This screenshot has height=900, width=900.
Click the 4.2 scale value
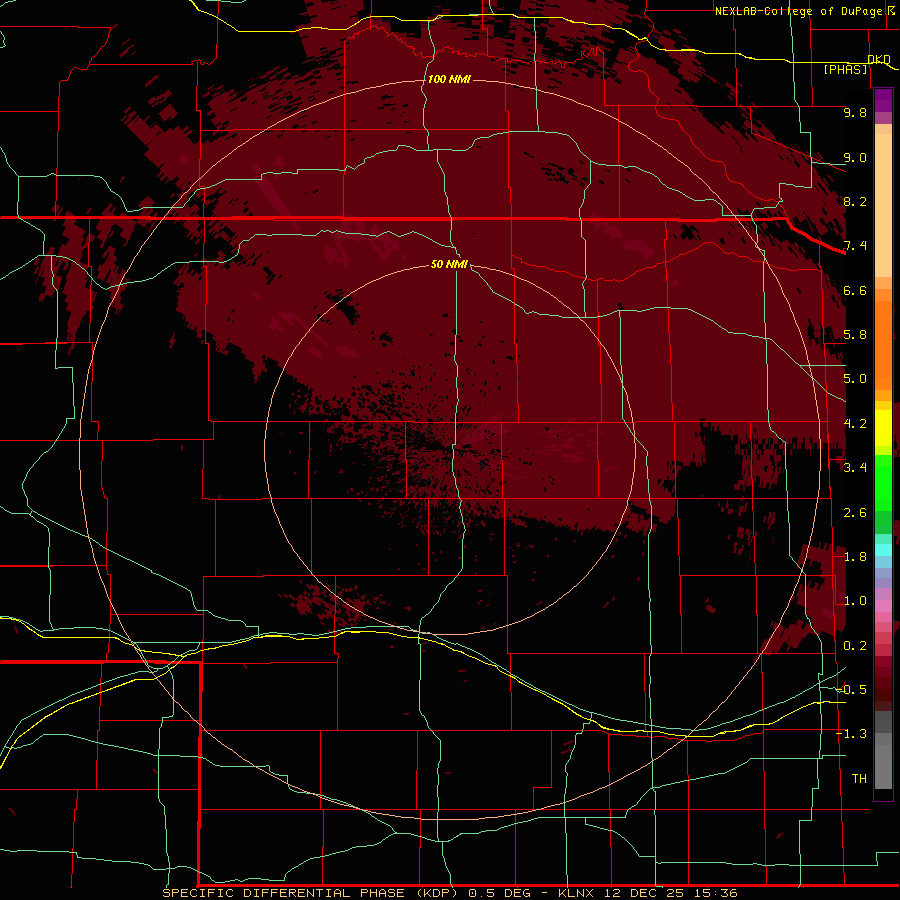(x=855, y=424)
